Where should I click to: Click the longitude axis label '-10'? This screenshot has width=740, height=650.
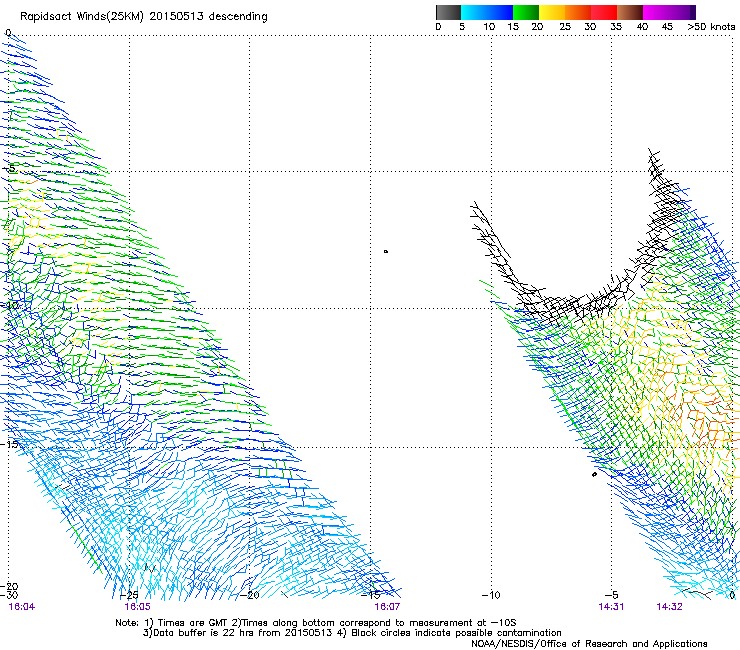tap(491, 595)
